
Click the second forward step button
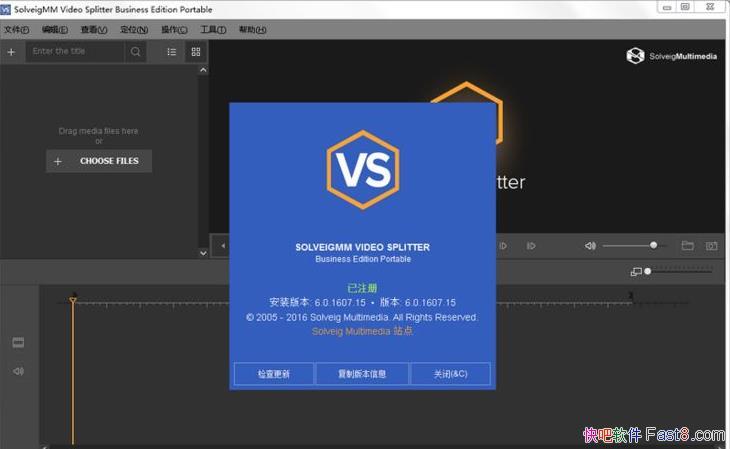(x=531, y=246)
